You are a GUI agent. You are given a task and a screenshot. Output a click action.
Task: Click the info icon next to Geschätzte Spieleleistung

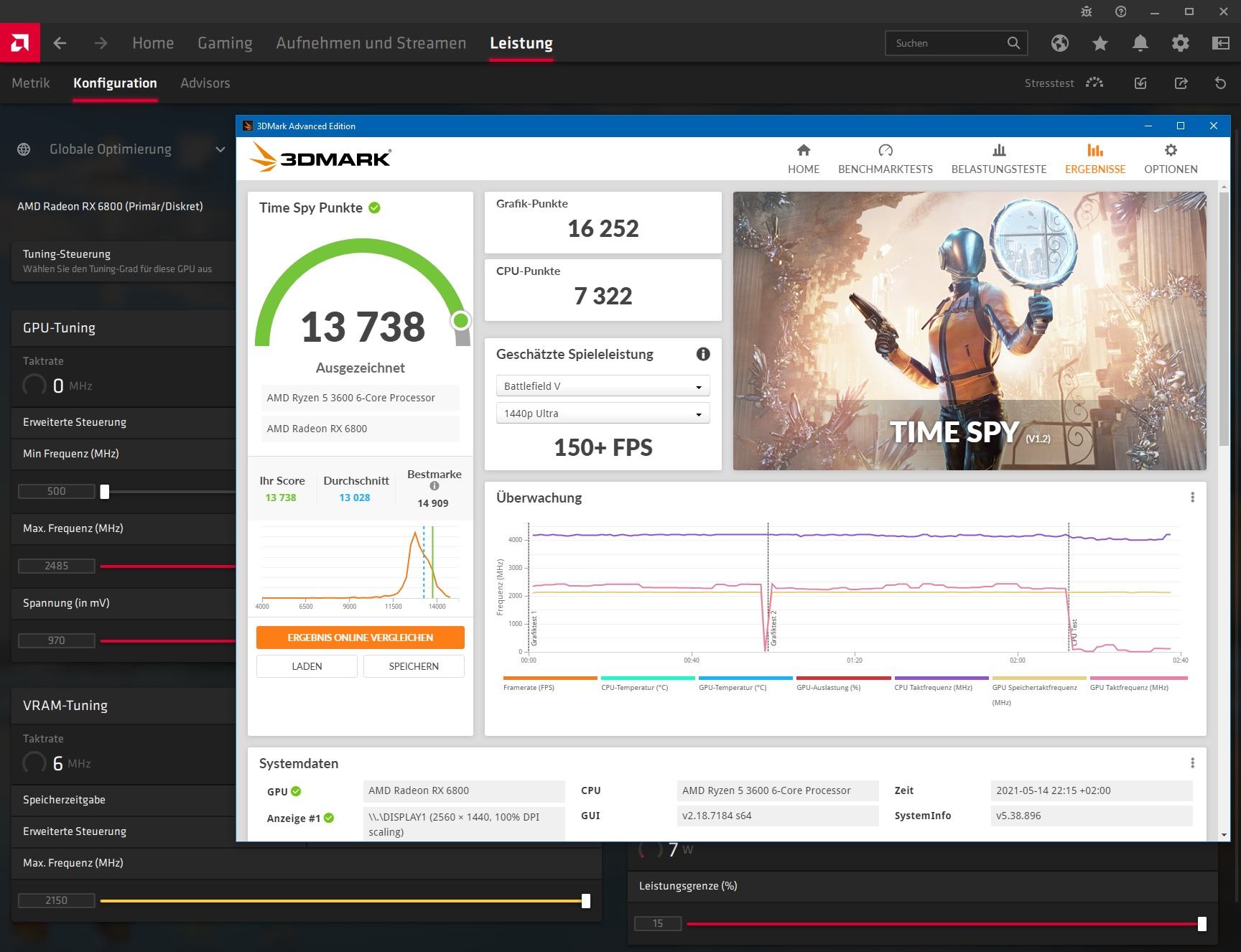point(703,354)
